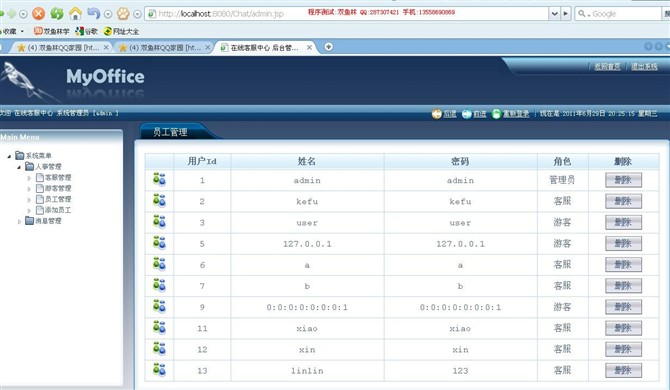The height and width of the screenshot is (390, 670).
Task: Click the orange 后退 back icon
Action: pos(436,114)
